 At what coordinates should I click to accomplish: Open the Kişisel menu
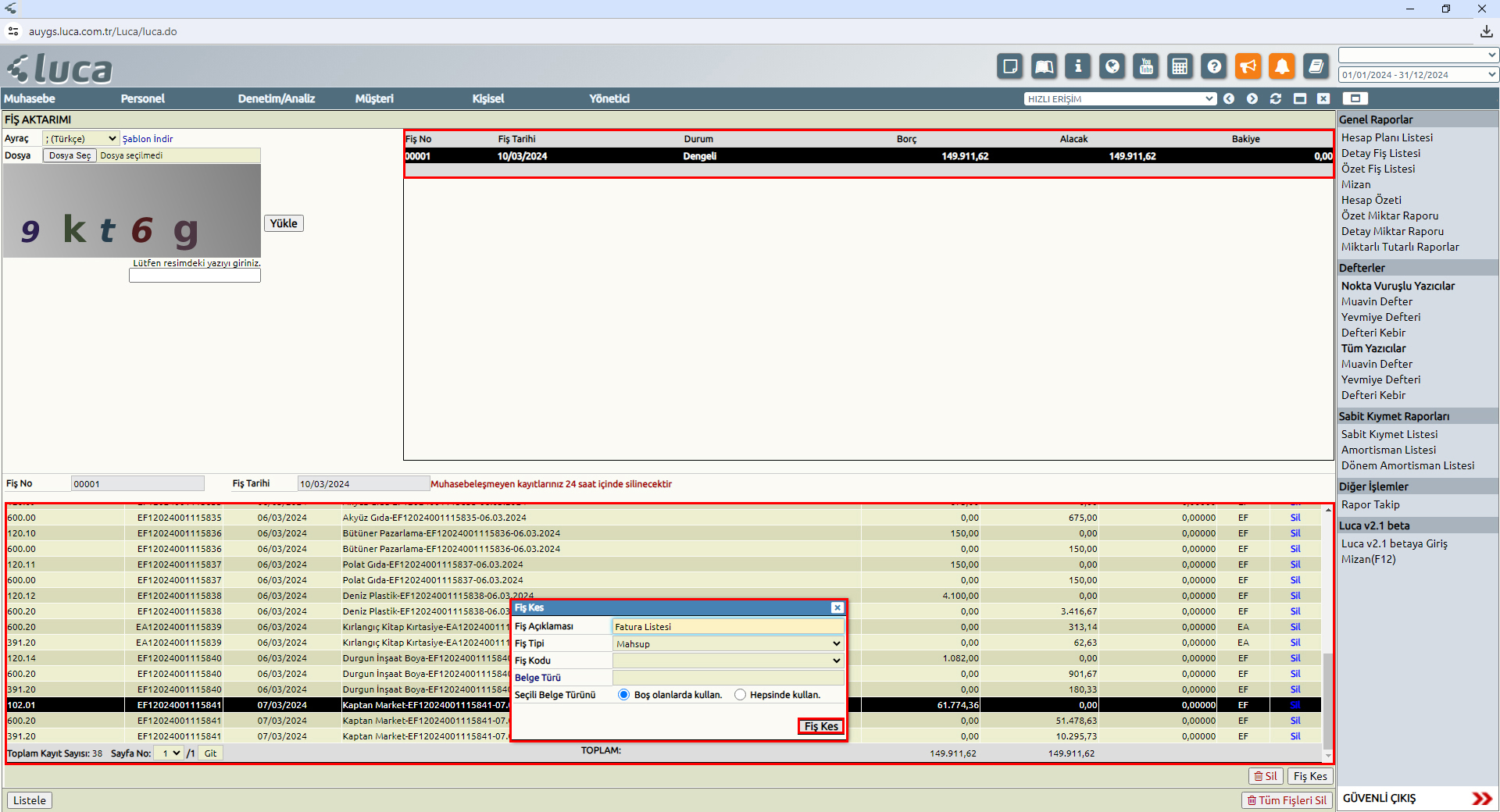point(488,98)
